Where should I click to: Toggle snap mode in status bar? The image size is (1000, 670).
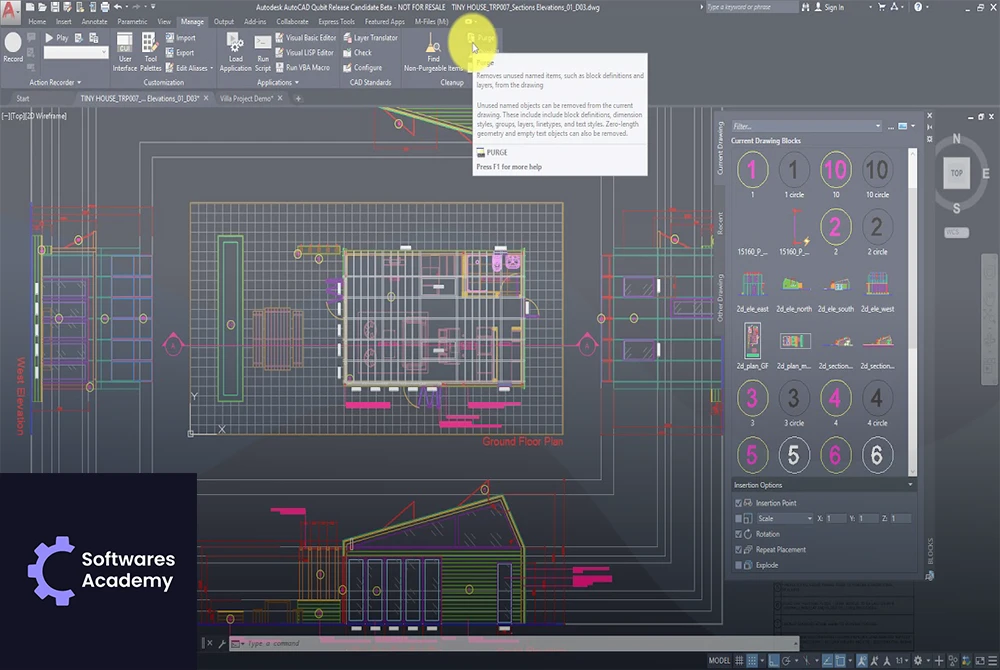[x=753, y=660]
